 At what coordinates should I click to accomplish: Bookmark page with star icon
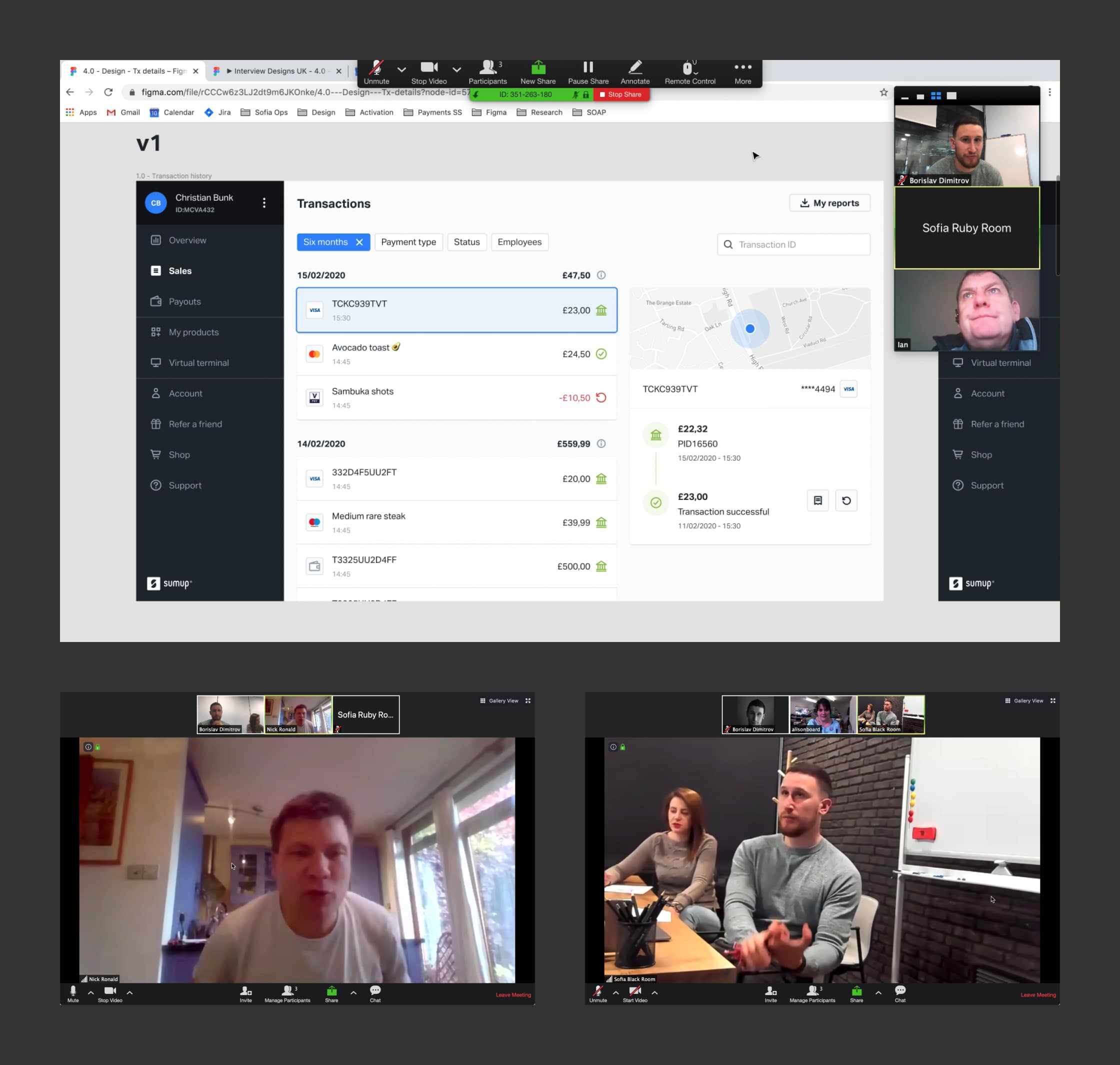(x=883, y=92)
